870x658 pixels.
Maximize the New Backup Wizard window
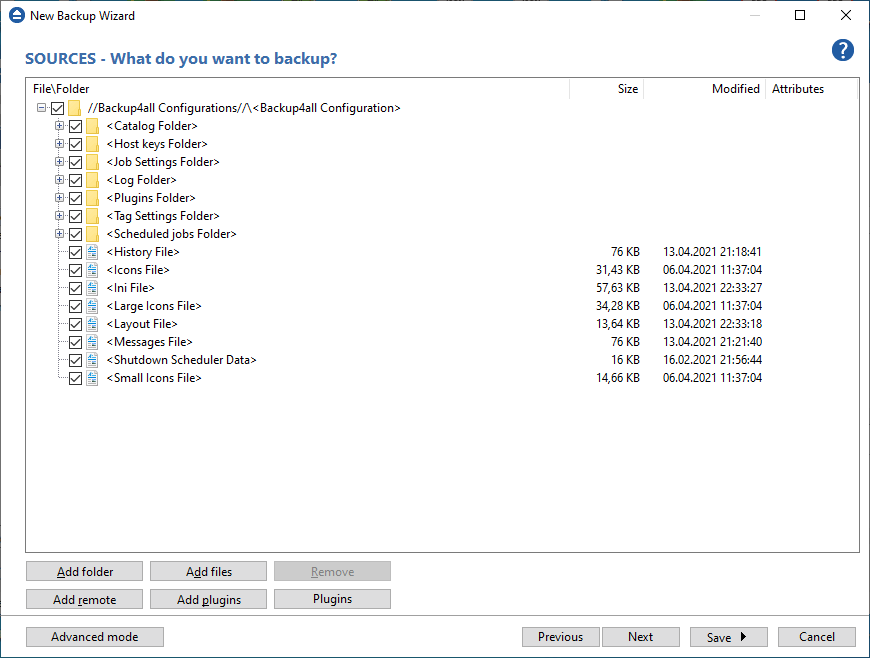800,16
